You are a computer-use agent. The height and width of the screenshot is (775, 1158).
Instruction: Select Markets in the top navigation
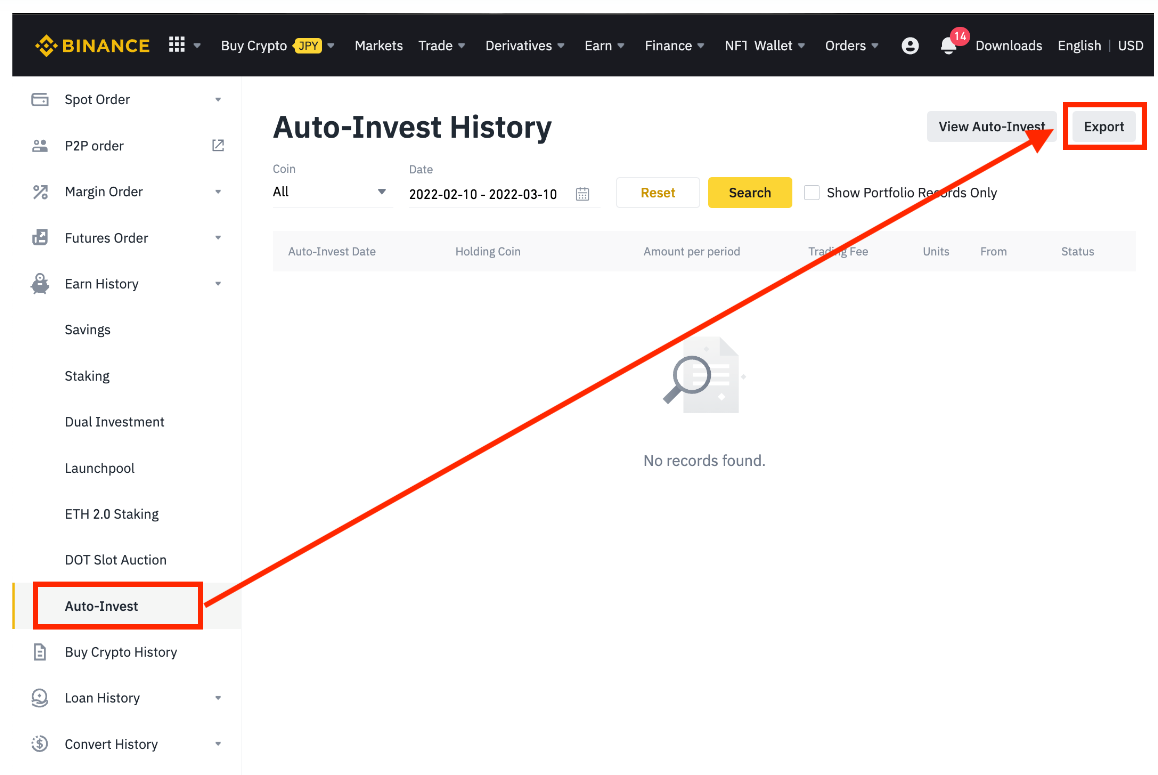click(x=379, y=46)
